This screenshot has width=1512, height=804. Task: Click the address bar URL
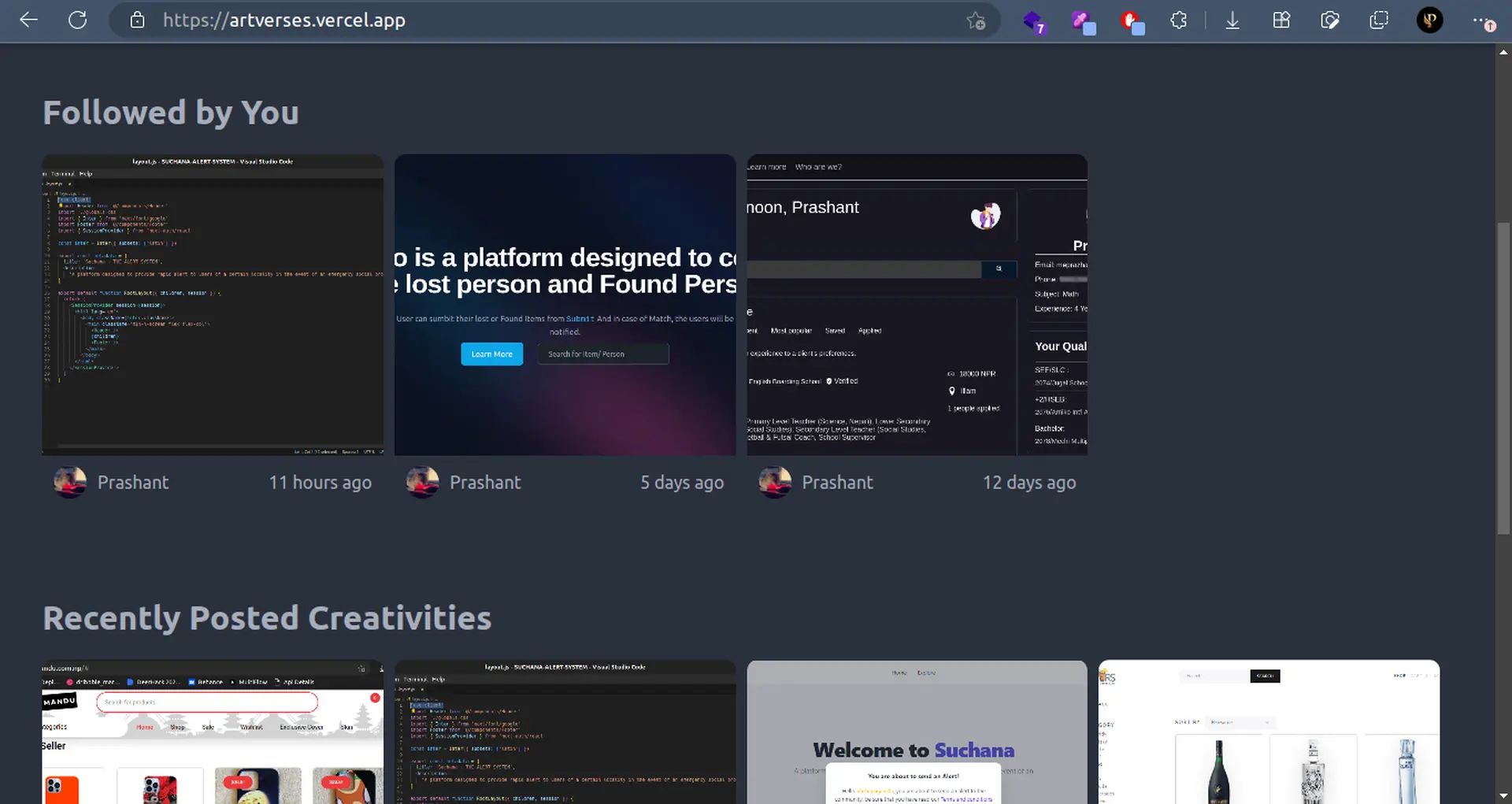click(x=283, y=20)
